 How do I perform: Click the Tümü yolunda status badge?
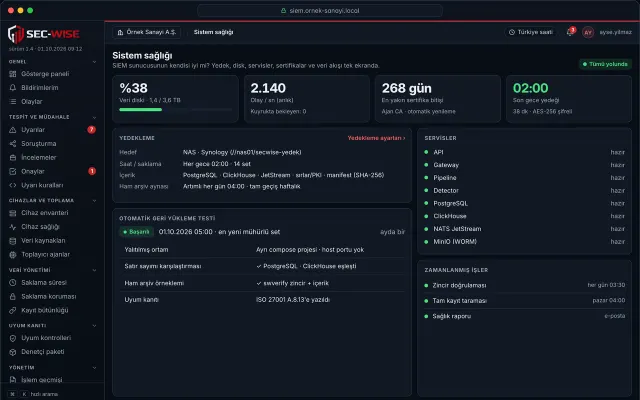point(605,64)
